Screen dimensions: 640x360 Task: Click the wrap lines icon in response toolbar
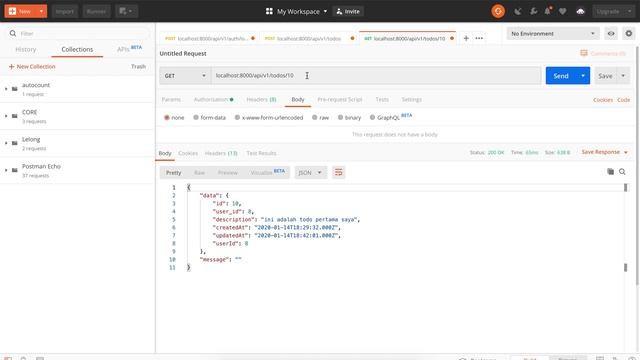338,172
